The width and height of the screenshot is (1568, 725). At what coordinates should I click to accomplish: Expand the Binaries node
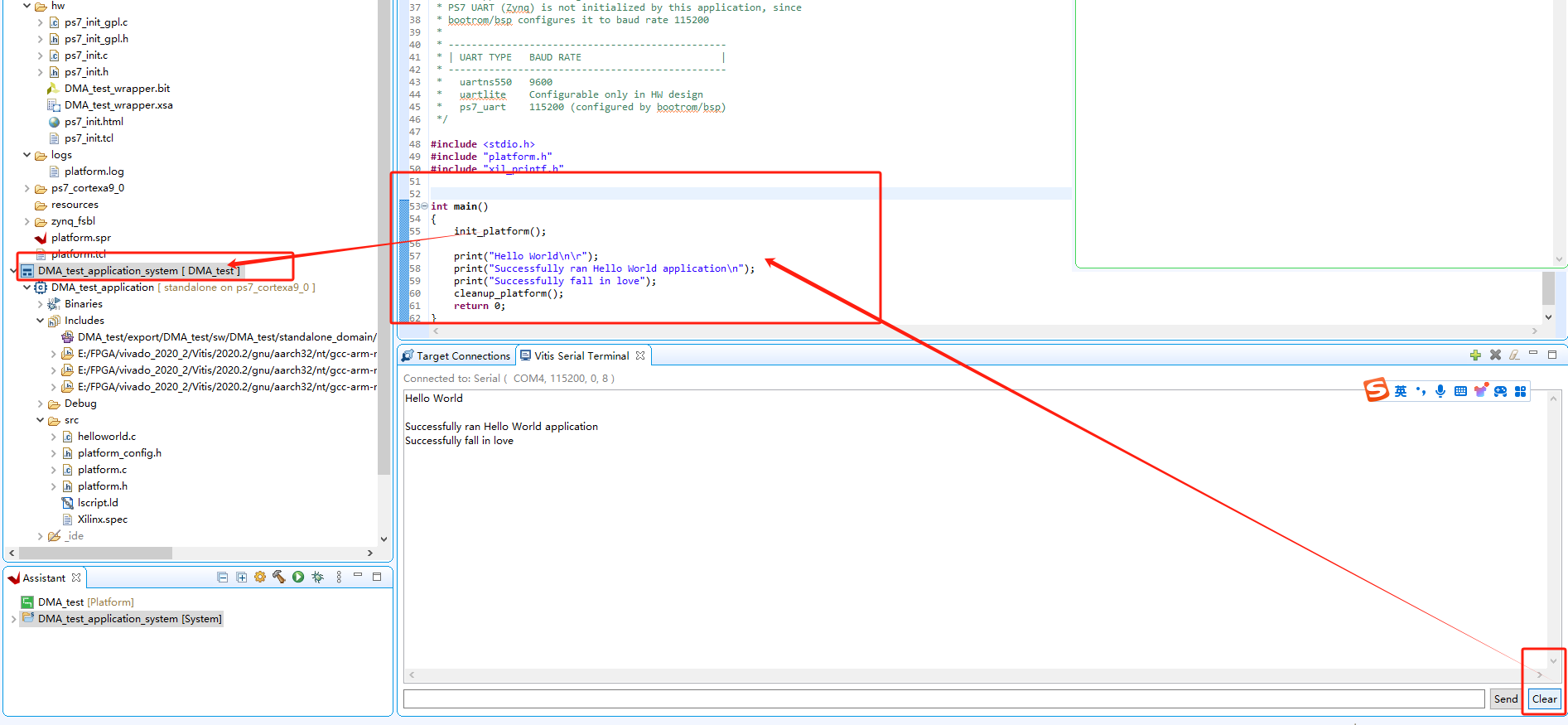[x=40, y=304]
